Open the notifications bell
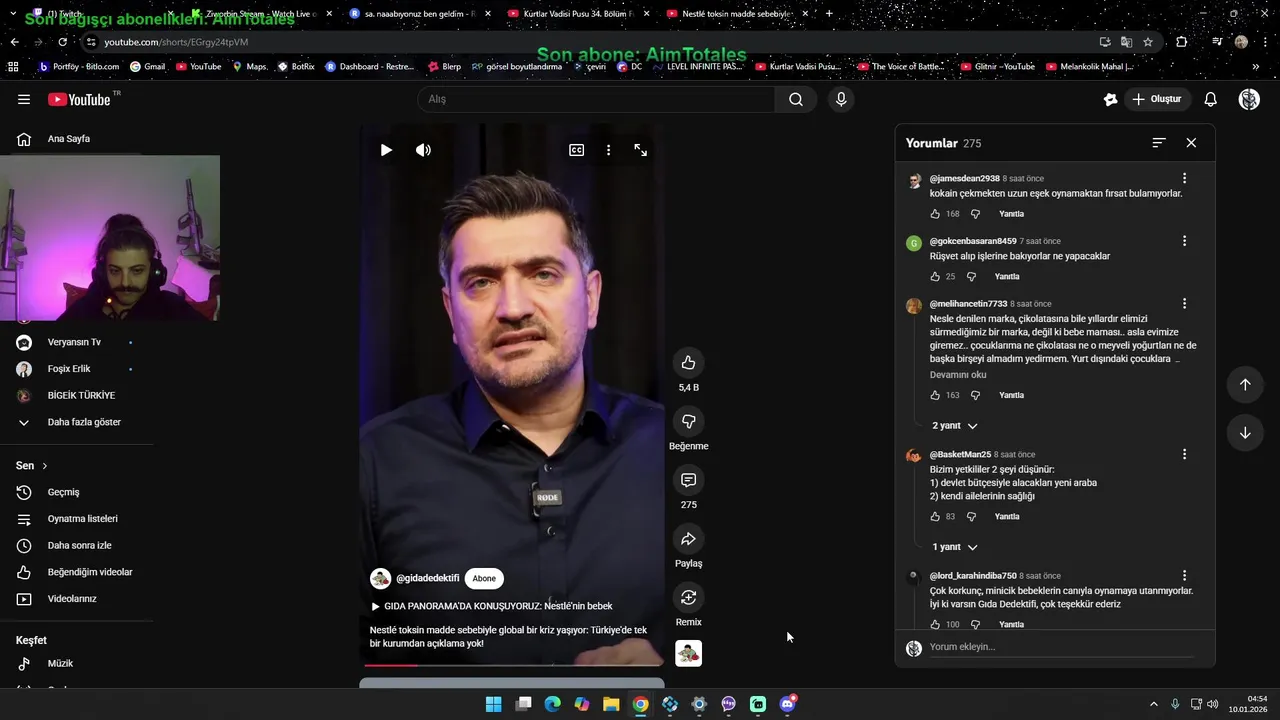Screen dimensions: 1280x720 pyautogui.click(x=1210, y=99)
